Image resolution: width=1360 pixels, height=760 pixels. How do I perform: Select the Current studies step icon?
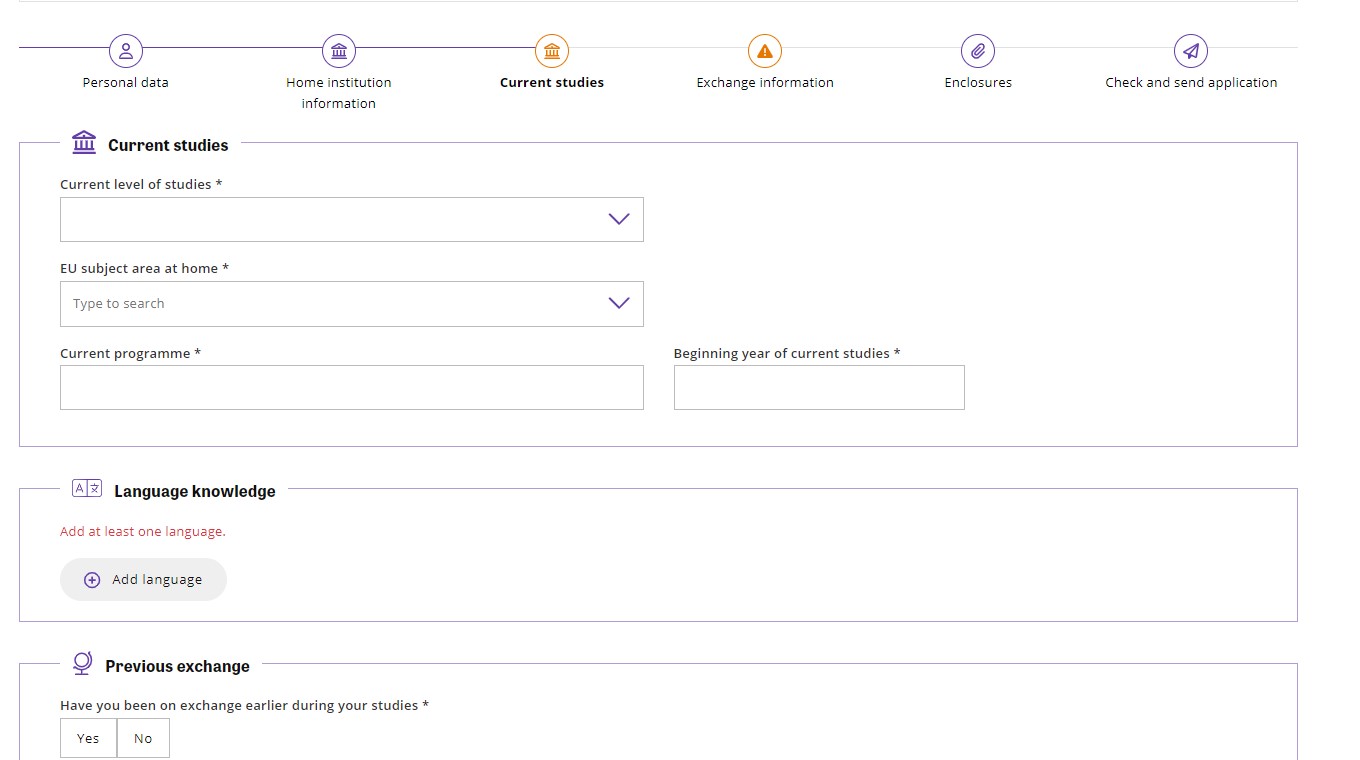click(552, 50)
